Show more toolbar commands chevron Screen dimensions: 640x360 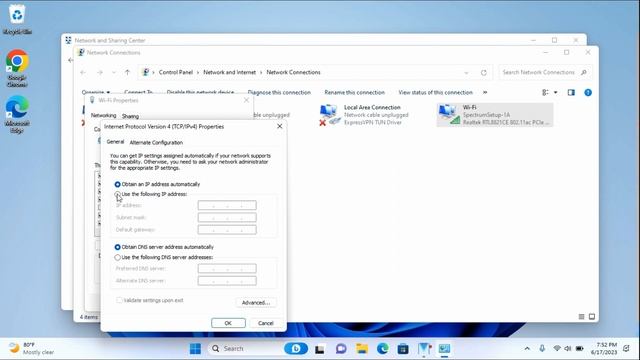(x=485, y=93)
